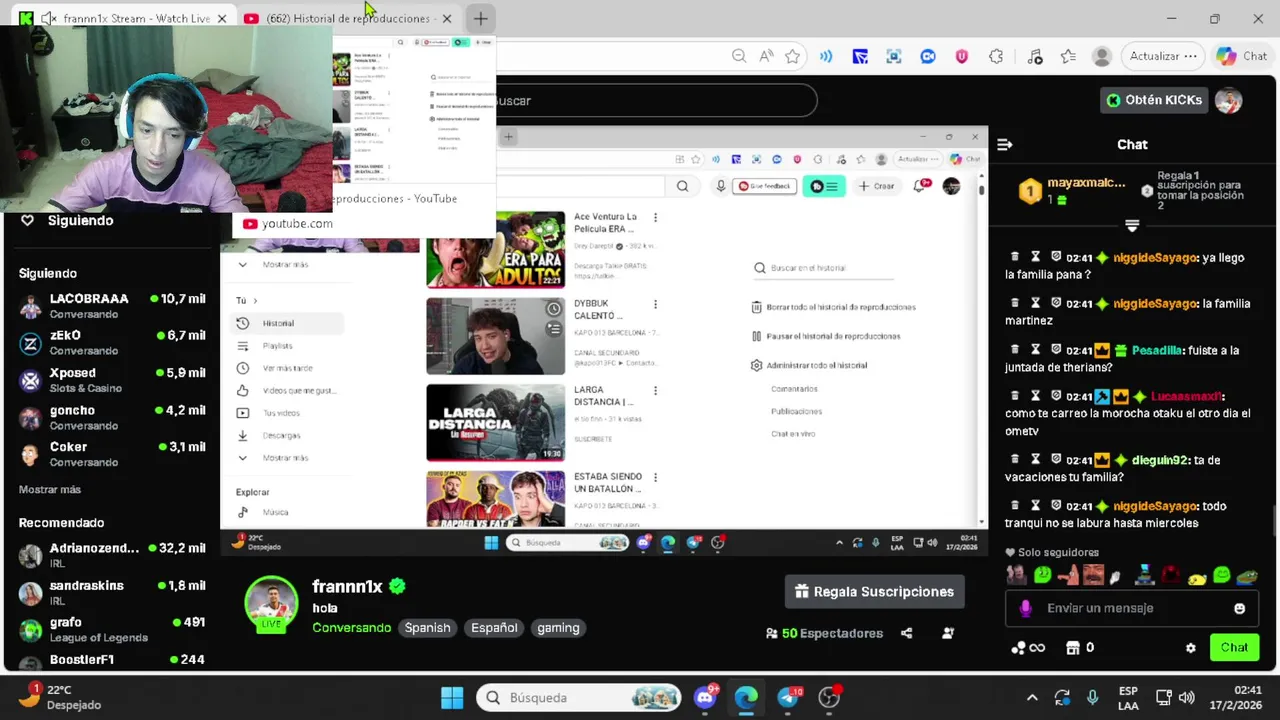The image size is (1280, 720).
Task: Open a new browser tab
Action: coord(480,18)
